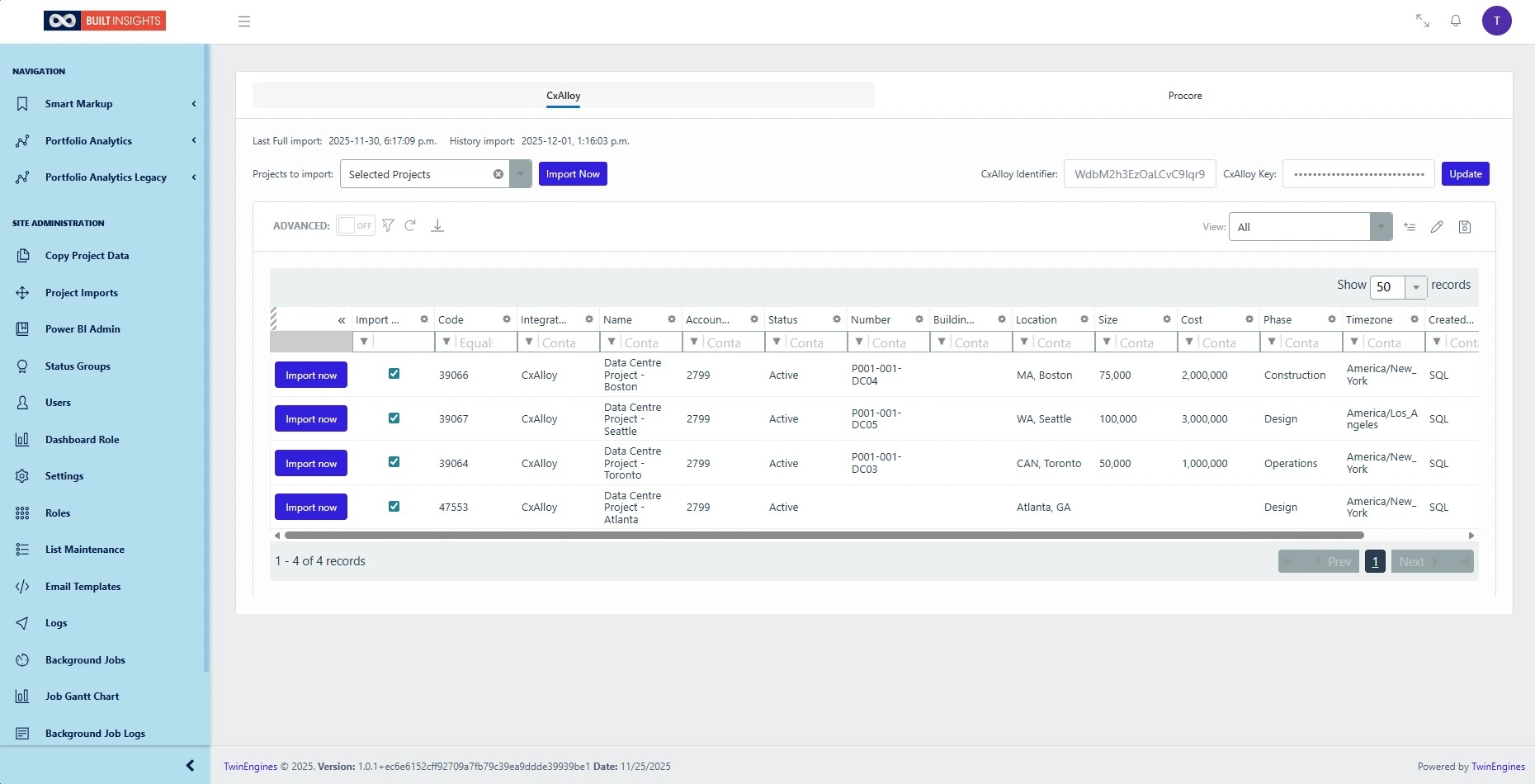Screen dimensions: 1535x784
Task: Click the download icon in grid toolbar
Action: click(x=437, y=225)
